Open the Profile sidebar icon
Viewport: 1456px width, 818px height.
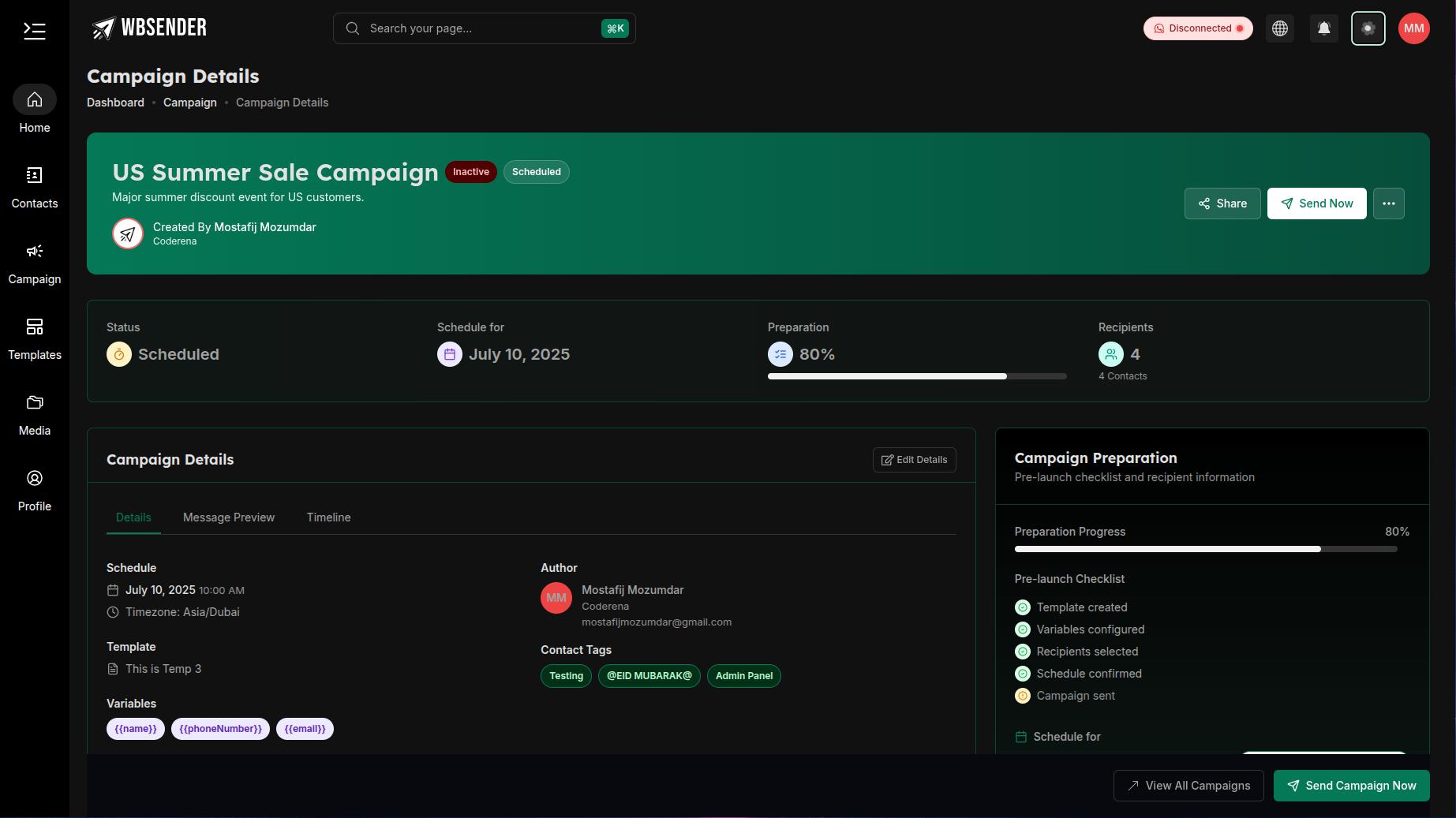(x=34, y=489)
